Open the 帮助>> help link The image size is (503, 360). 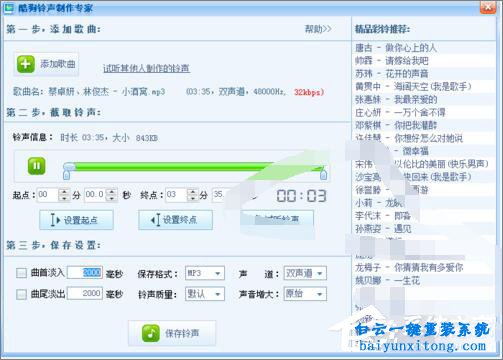point(318,29)
